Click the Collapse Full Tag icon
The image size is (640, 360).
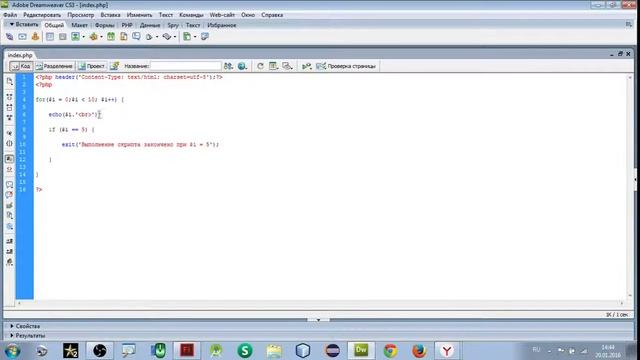pos(9,97)
